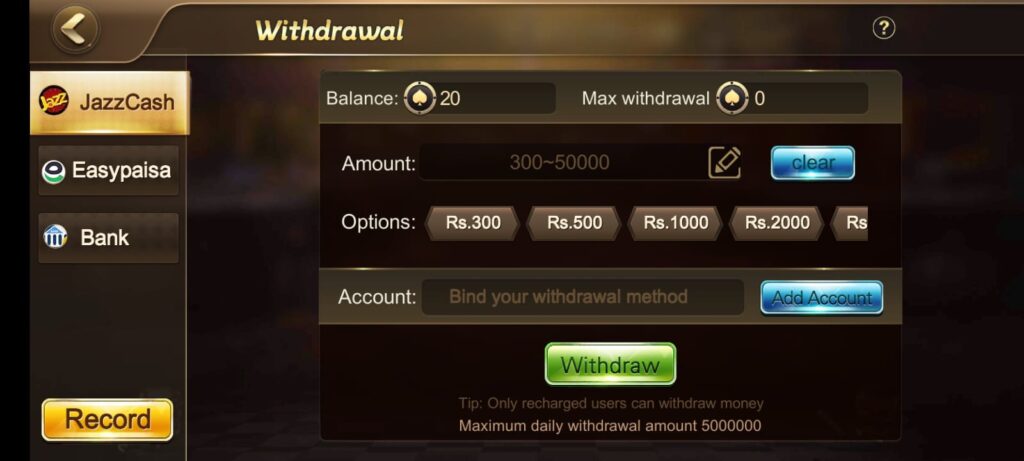
Task: Tap the Max withdrawal chip coin icon
Action: point(732,99)
